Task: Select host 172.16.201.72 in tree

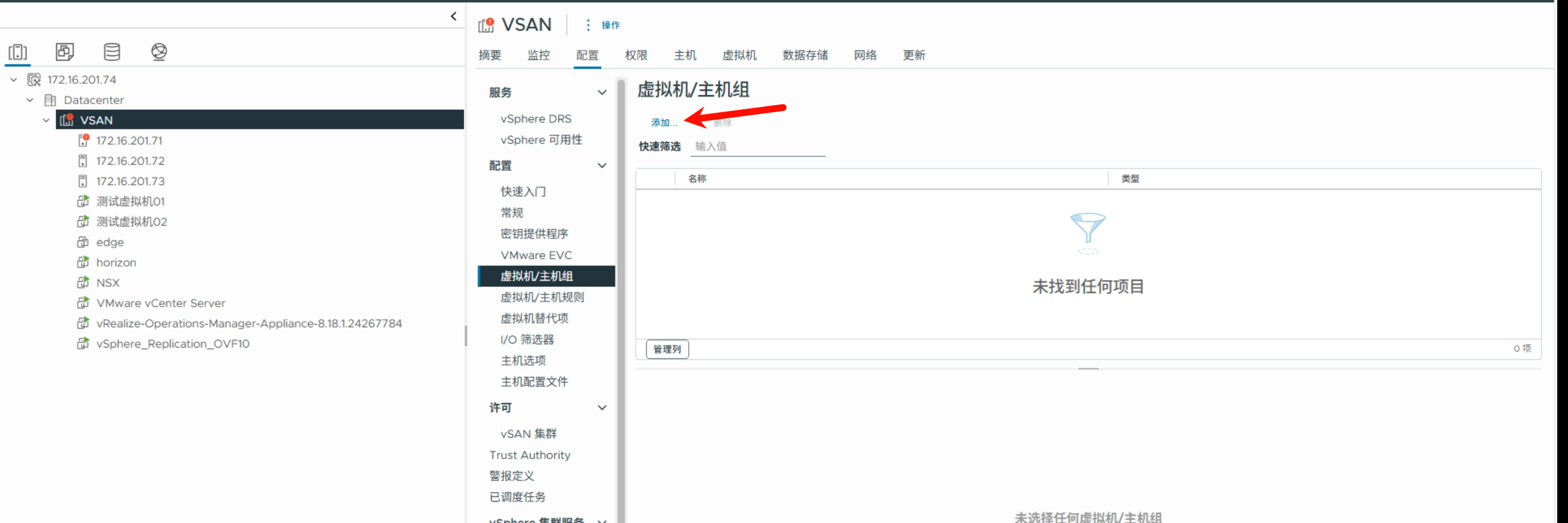Action: (x=130, y=161)
